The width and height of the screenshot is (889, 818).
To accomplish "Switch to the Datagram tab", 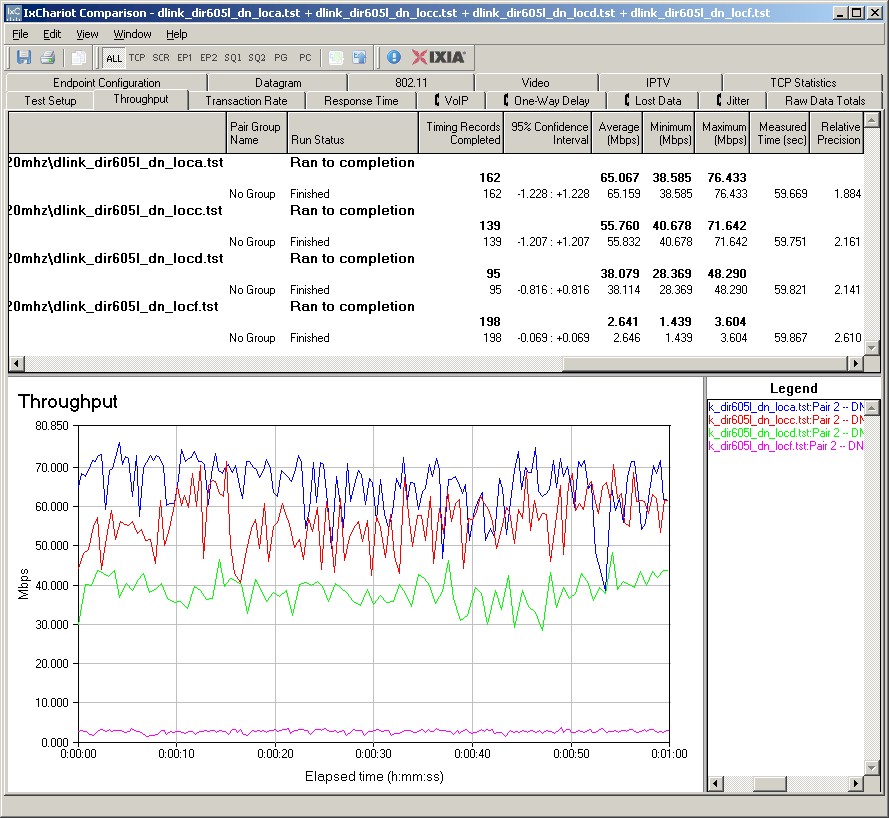I will (x=278, y=83).
